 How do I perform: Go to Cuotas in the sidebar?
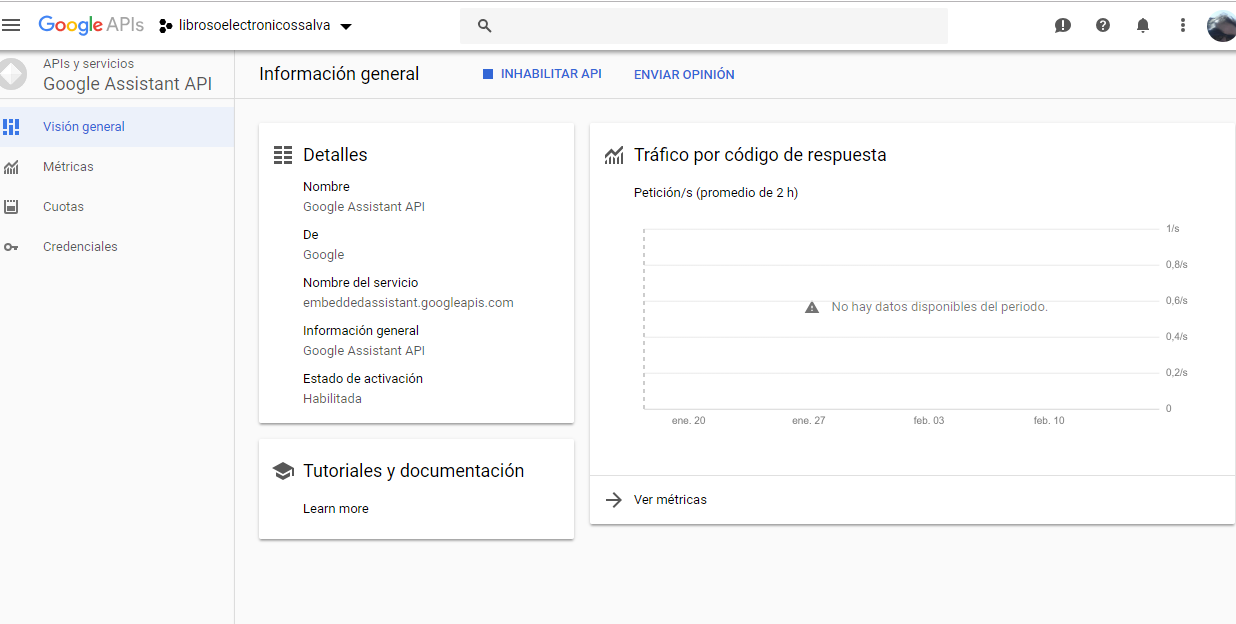63,207
